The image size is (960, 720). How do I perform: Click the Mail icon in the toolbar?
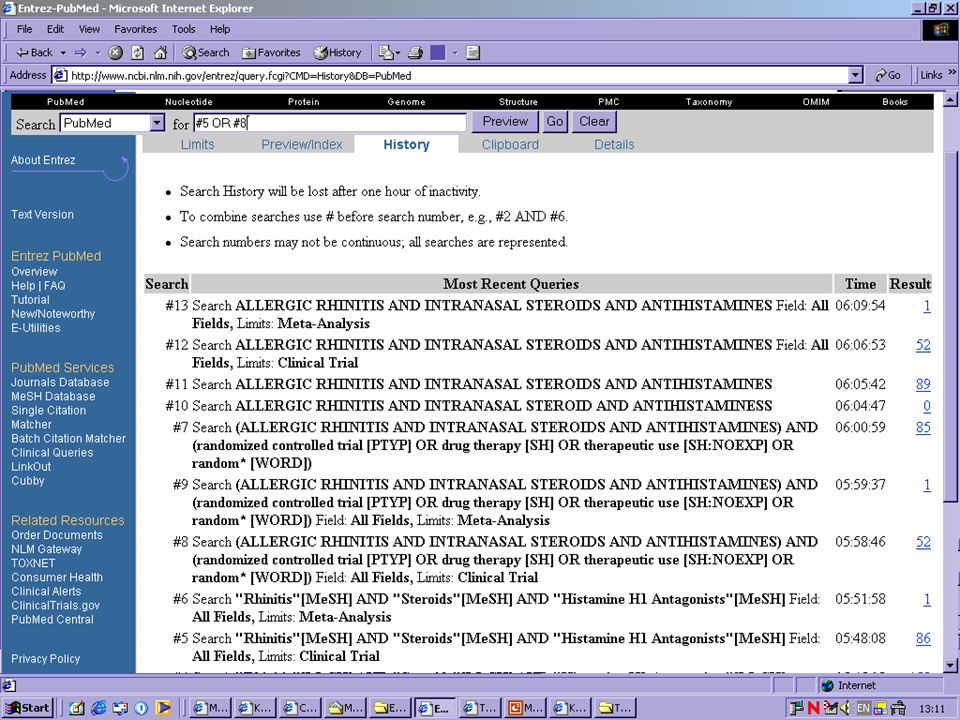(385, 53)
